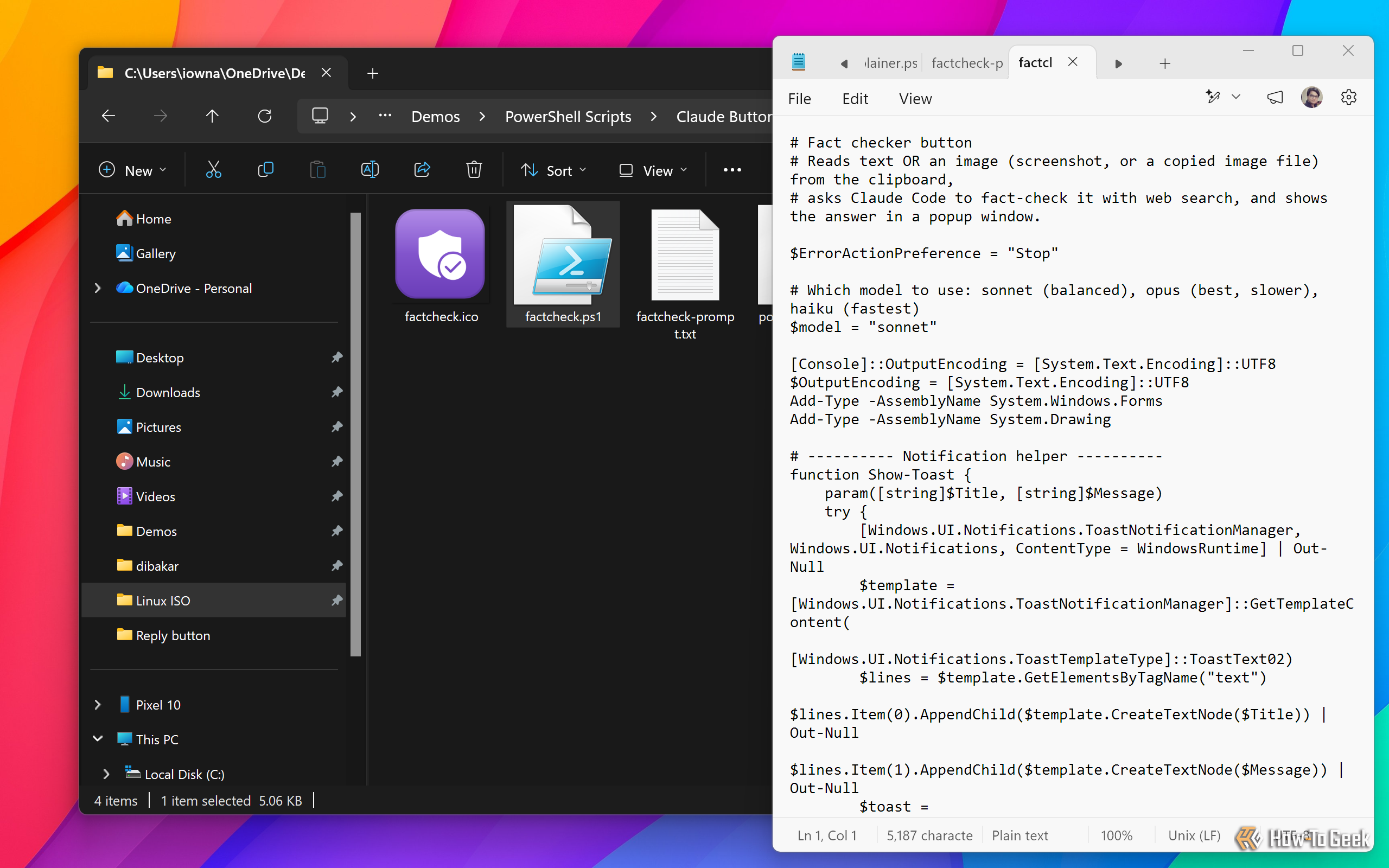Image resolution: width=1389 pixels, height=868 pixels.
Task: Close the active factcl Notepad tab
Action: (1073, 62)
